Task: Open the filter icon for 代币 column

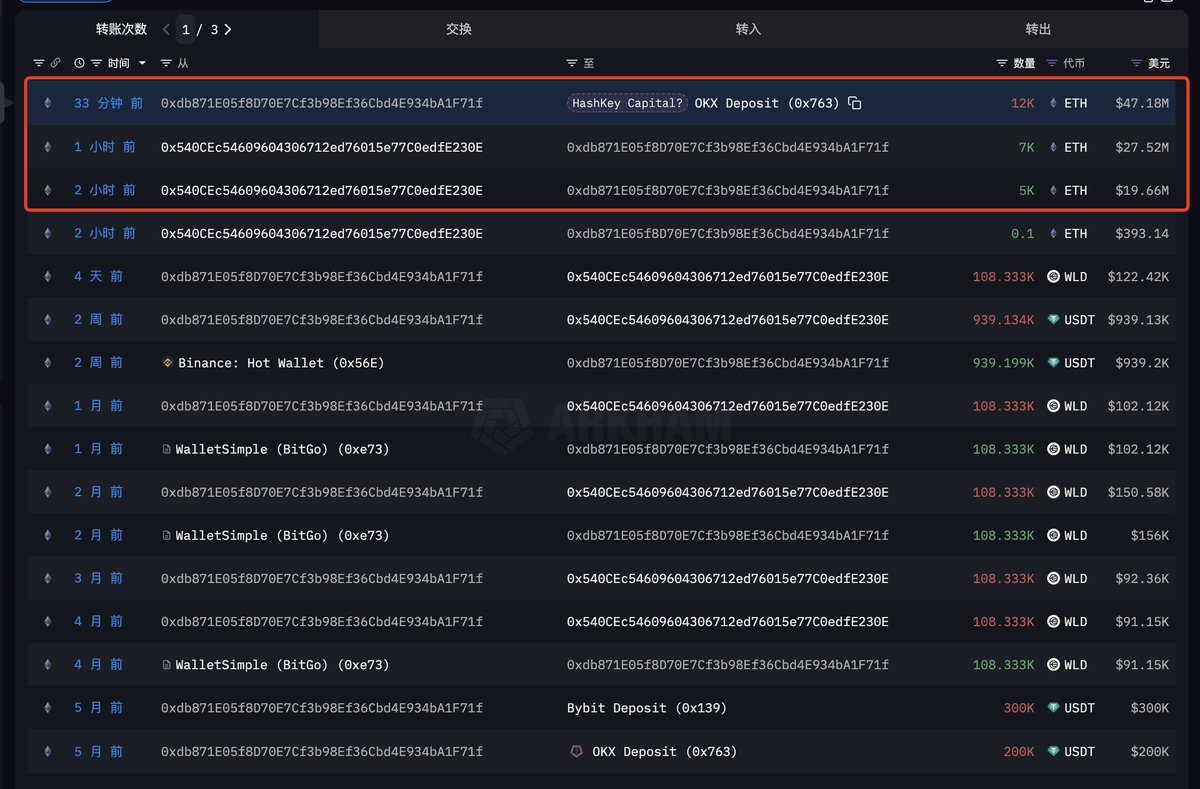Action: click(x=1052, y=63)
